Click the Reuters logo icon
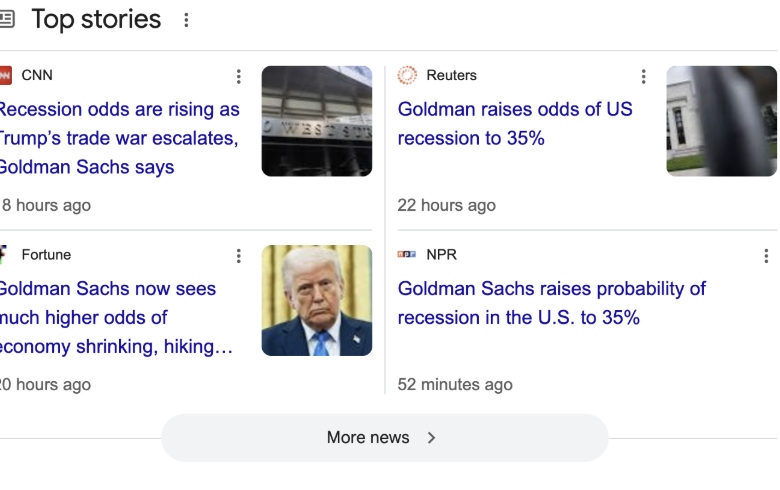780x490 pixels. pyautogui.click(x=407, y=75)
